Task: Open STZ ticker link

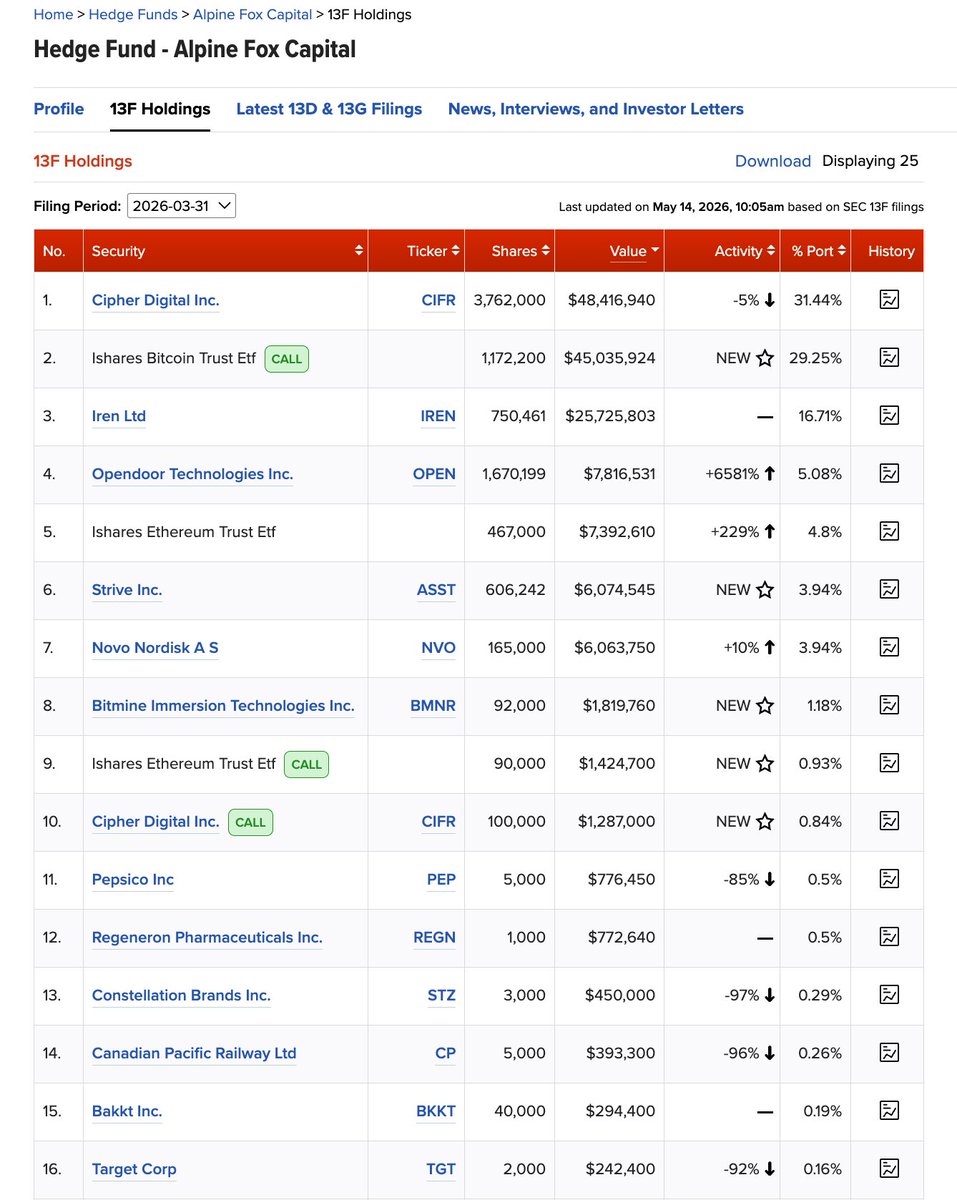Action: click(441, 996)
